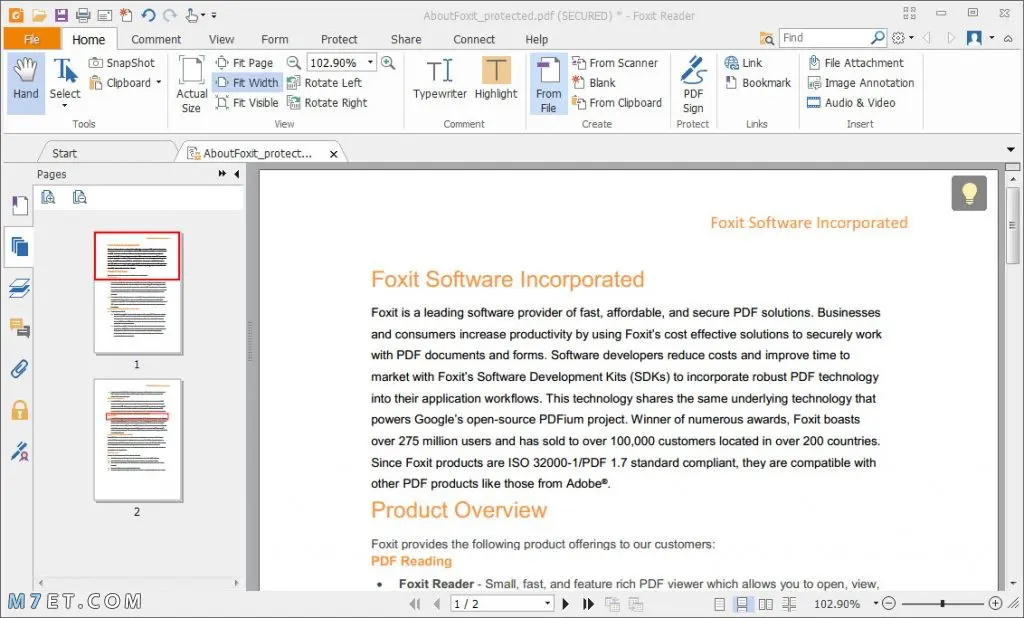1024x618 pixels.
Task: Open the Security lock panel
Action: (x=20, y=410)
